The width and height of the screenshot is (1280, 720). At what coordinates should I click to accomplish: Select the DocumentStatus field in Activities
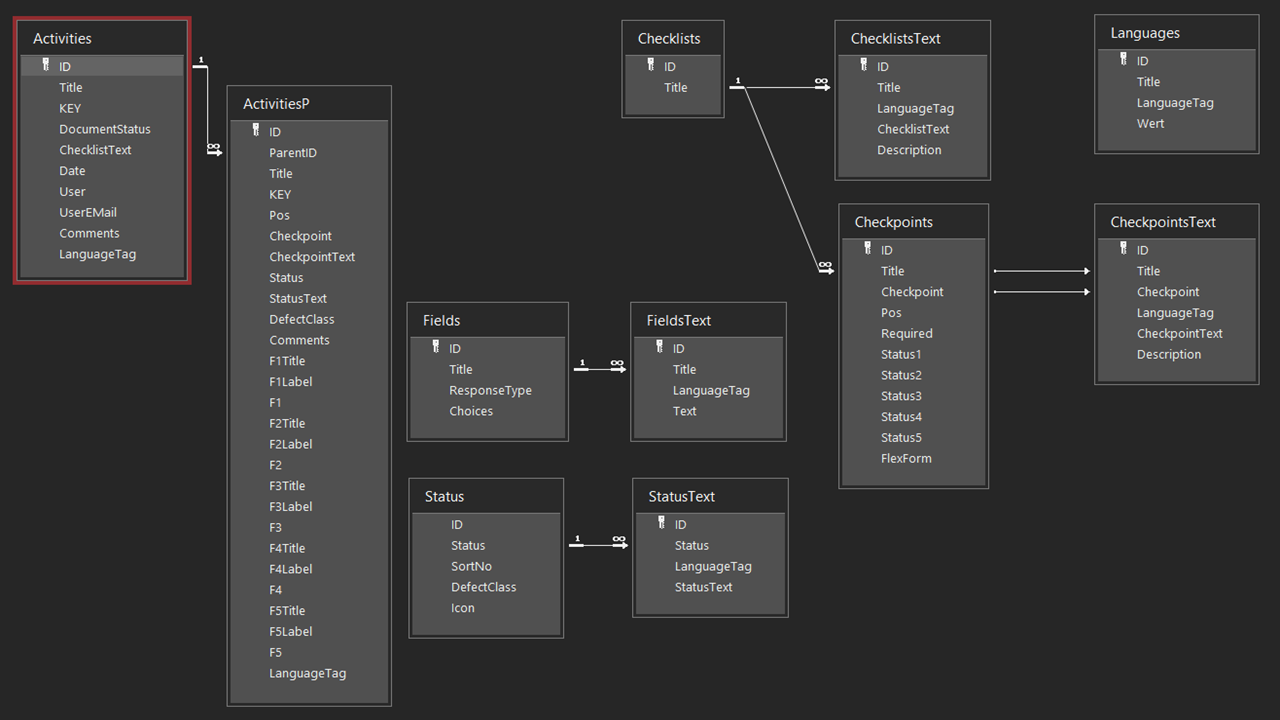[x=105, y=129]
